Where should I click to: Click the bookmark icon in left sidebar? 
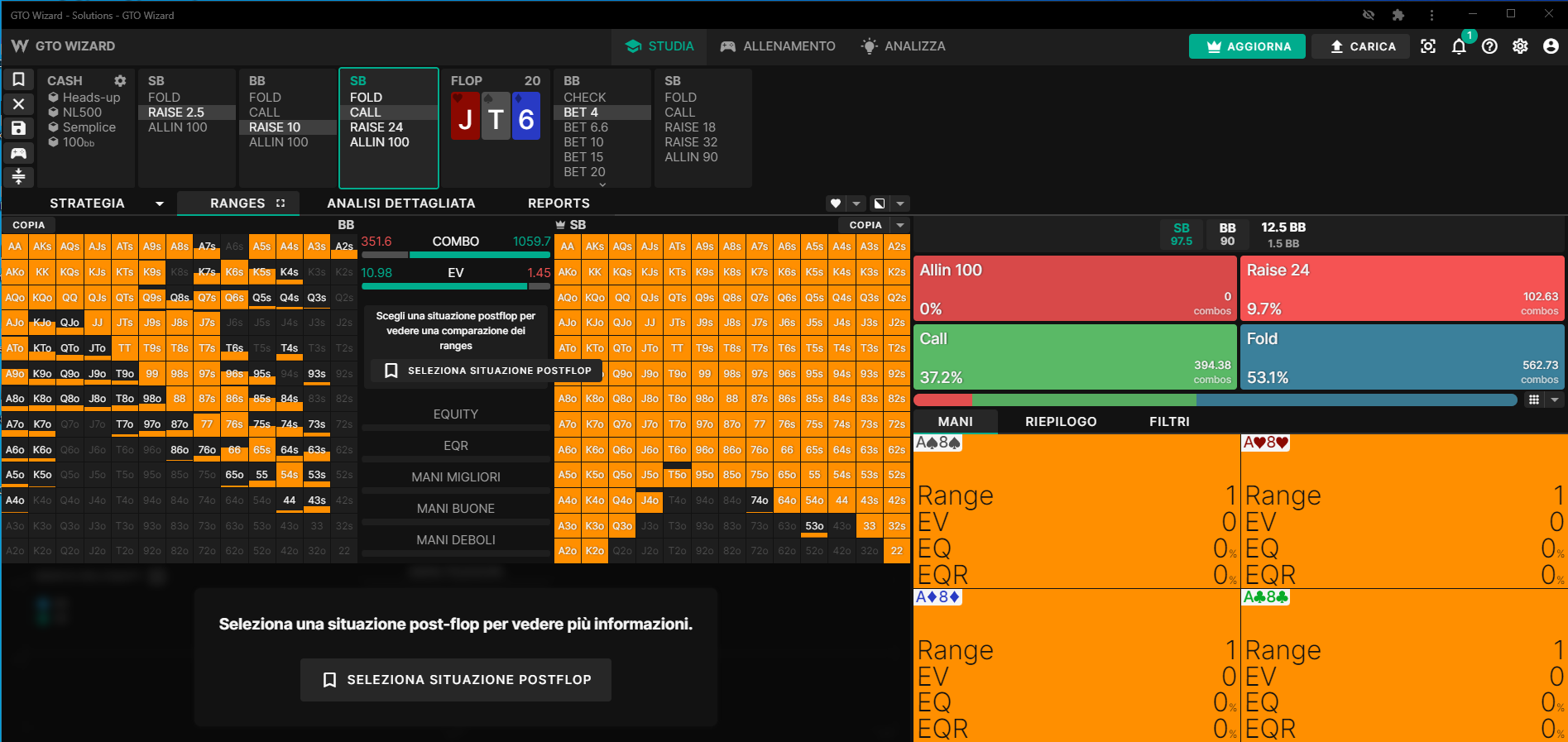(18, 79)
